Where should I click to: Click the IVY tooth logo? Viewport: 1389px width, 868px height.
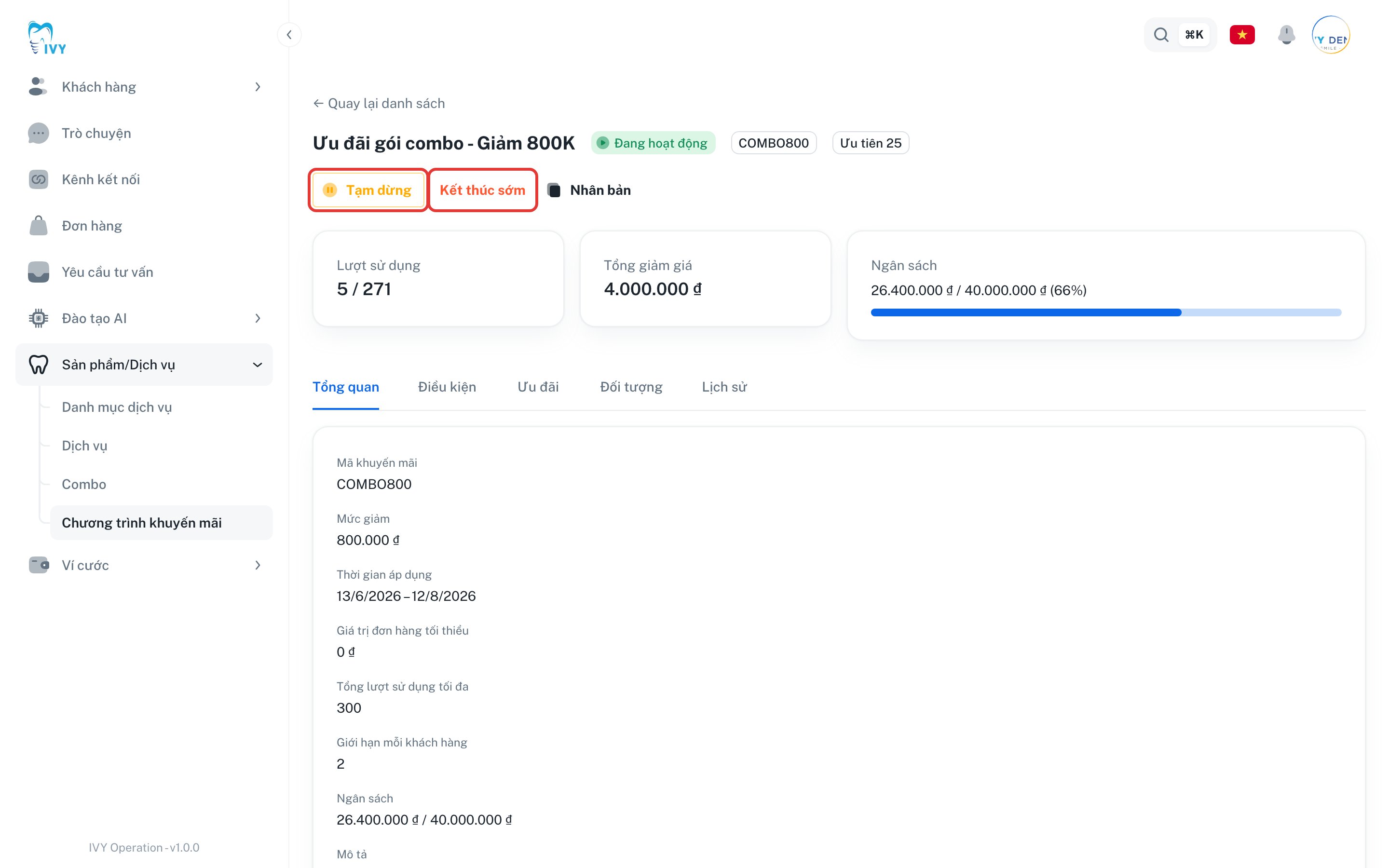click(47, 38)
